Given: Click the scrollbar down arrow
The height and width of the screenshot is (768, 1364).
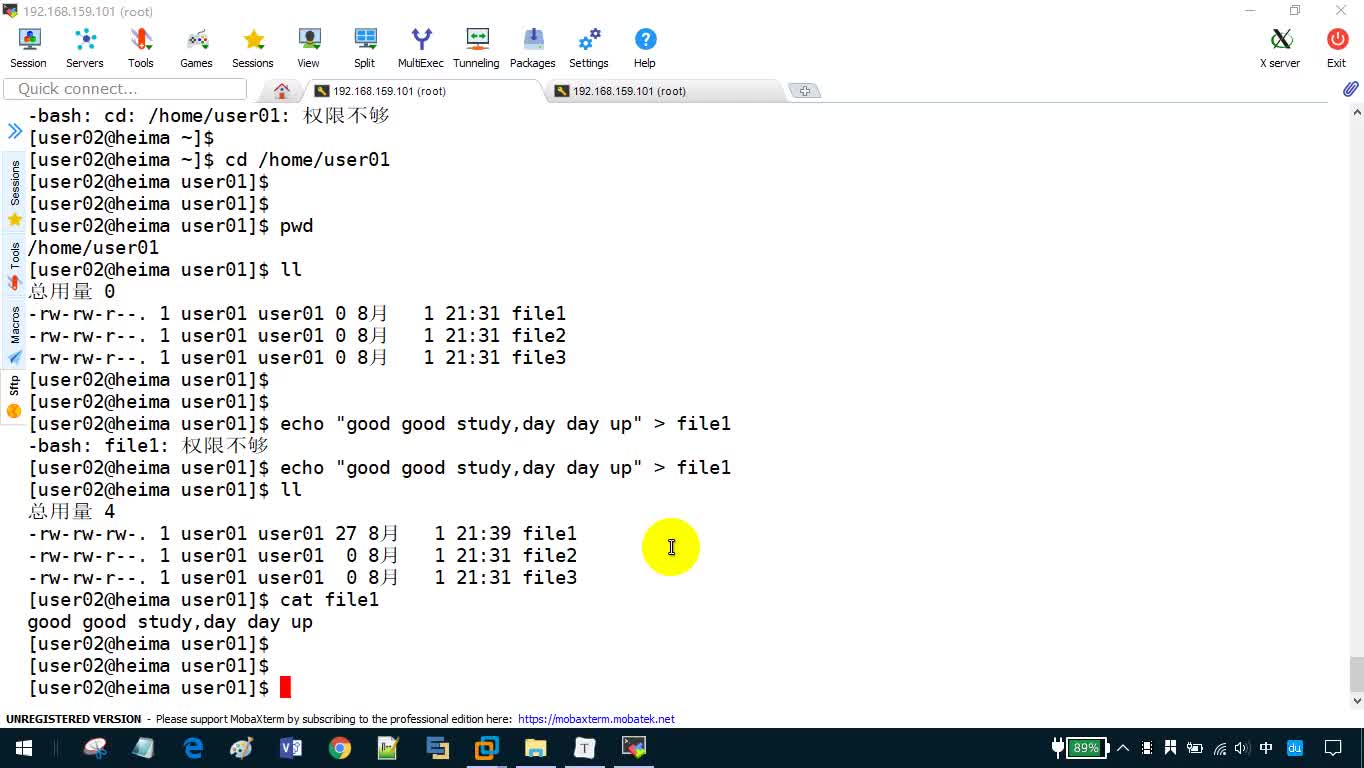Looking at the screenshot, I should click(1356, 701).
